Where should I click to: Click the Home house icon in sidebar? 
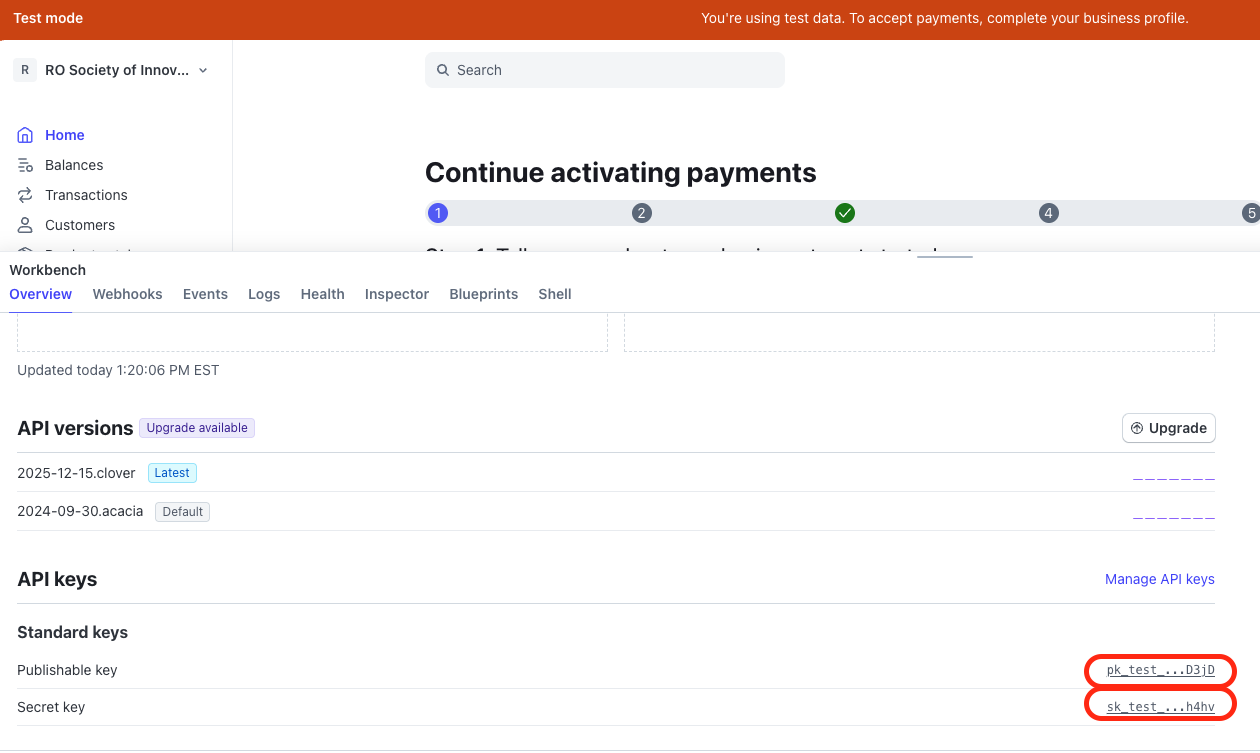(x=25, y=135)
